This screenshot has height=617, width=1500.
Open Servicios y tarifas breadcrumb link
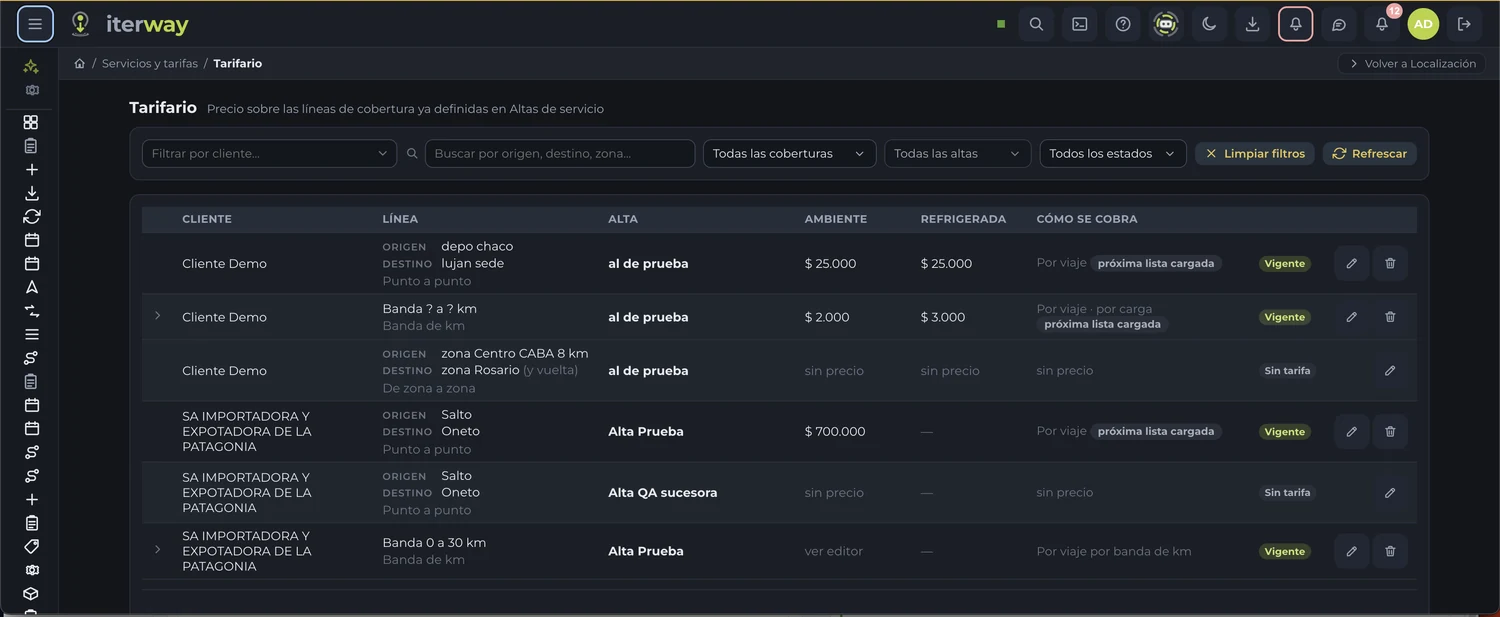[x=150, y=63]
